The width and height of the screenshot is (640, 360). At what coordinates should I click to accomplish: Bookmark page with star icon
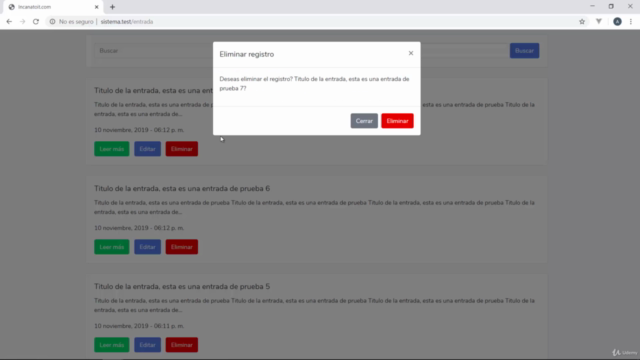click(582, 22)
